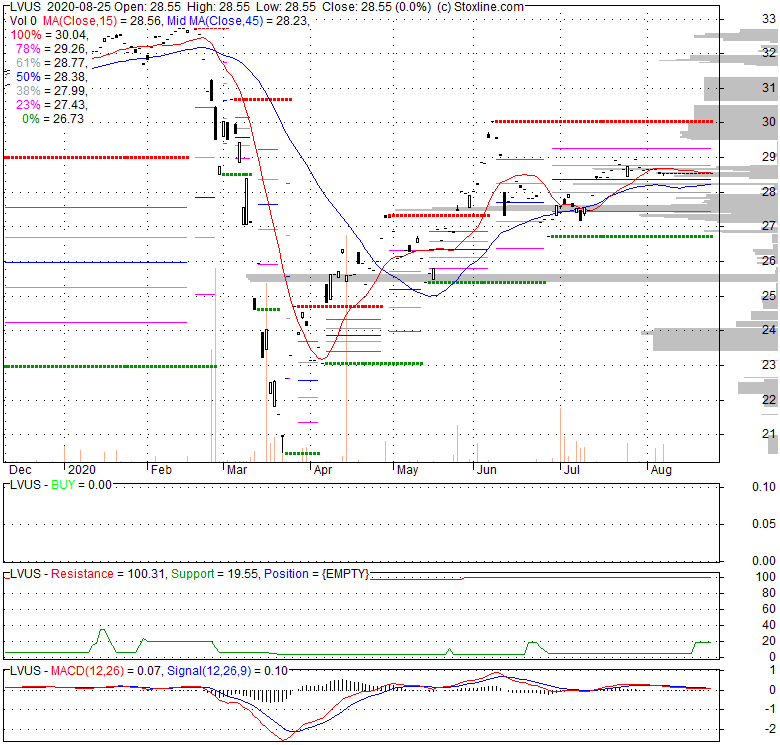This screenshot has height=745, width=780.
Task: Click the Jun label on time axis
Action: (x=487, y=470)
